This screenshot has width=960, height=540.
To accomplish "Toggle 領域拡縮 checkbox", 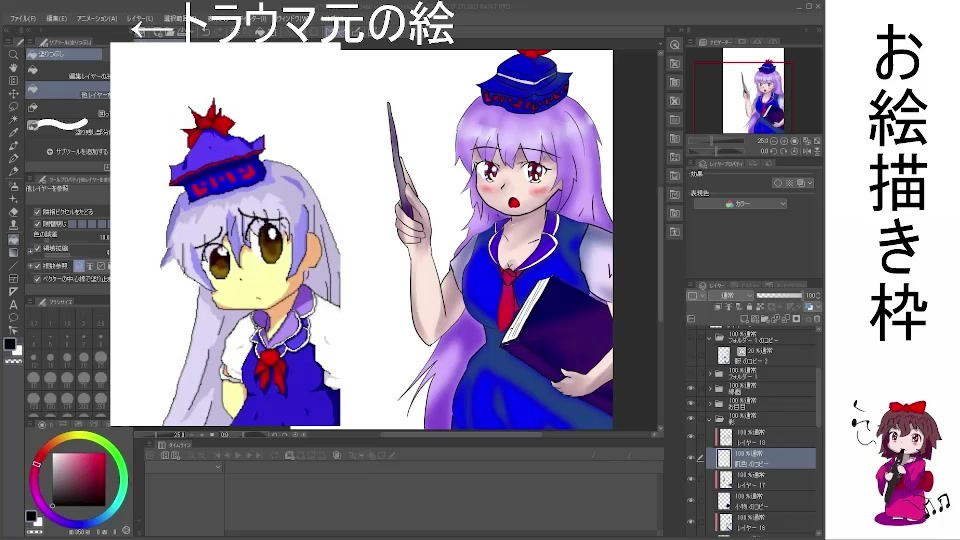I will pos(37,248).
